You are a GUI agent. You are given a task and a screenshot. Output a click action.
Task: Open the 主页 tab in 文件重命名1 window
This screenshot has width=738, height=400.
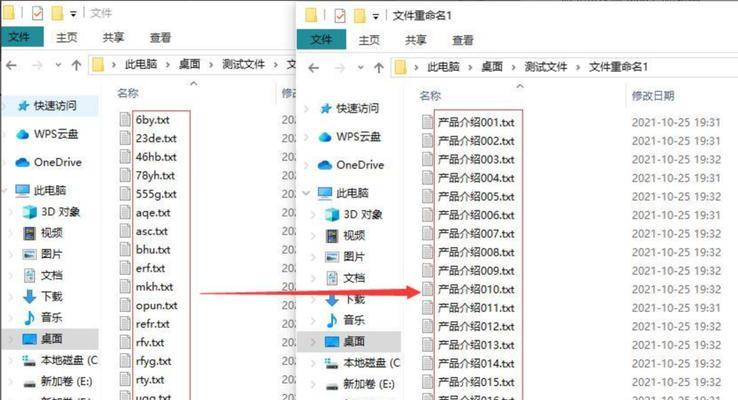[x=369, y=40]
